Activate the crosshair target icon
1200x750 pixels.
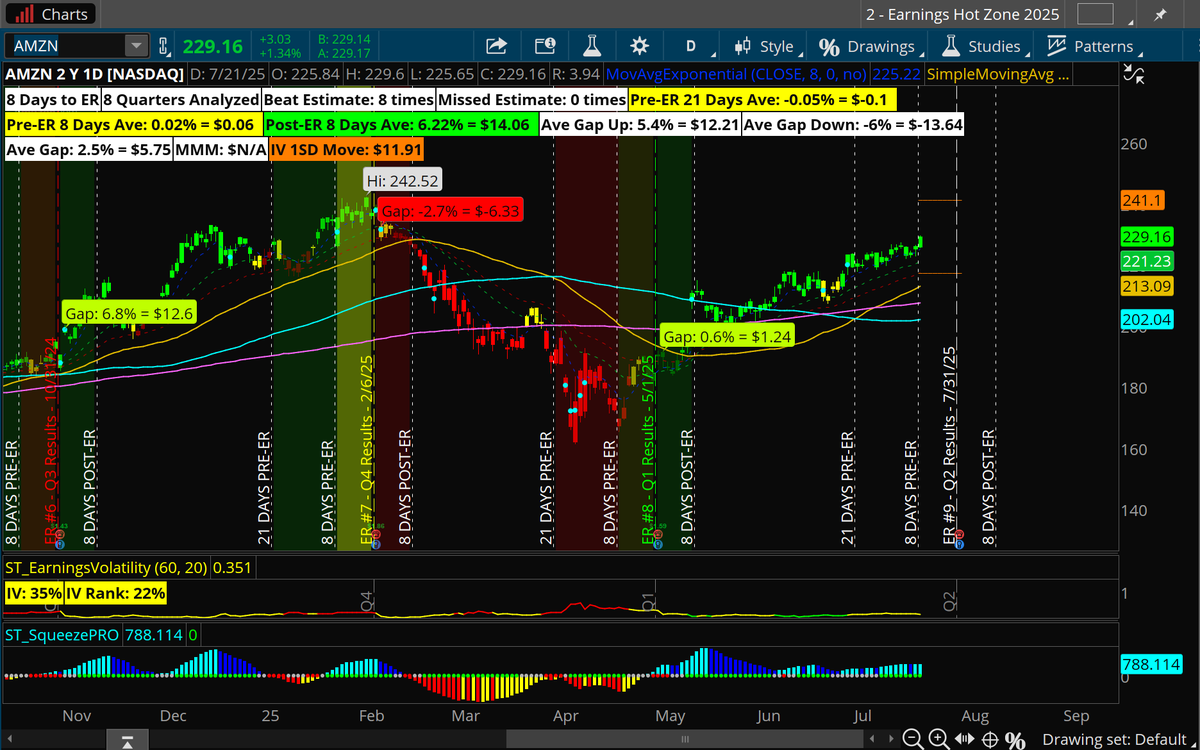pos(989,739)
